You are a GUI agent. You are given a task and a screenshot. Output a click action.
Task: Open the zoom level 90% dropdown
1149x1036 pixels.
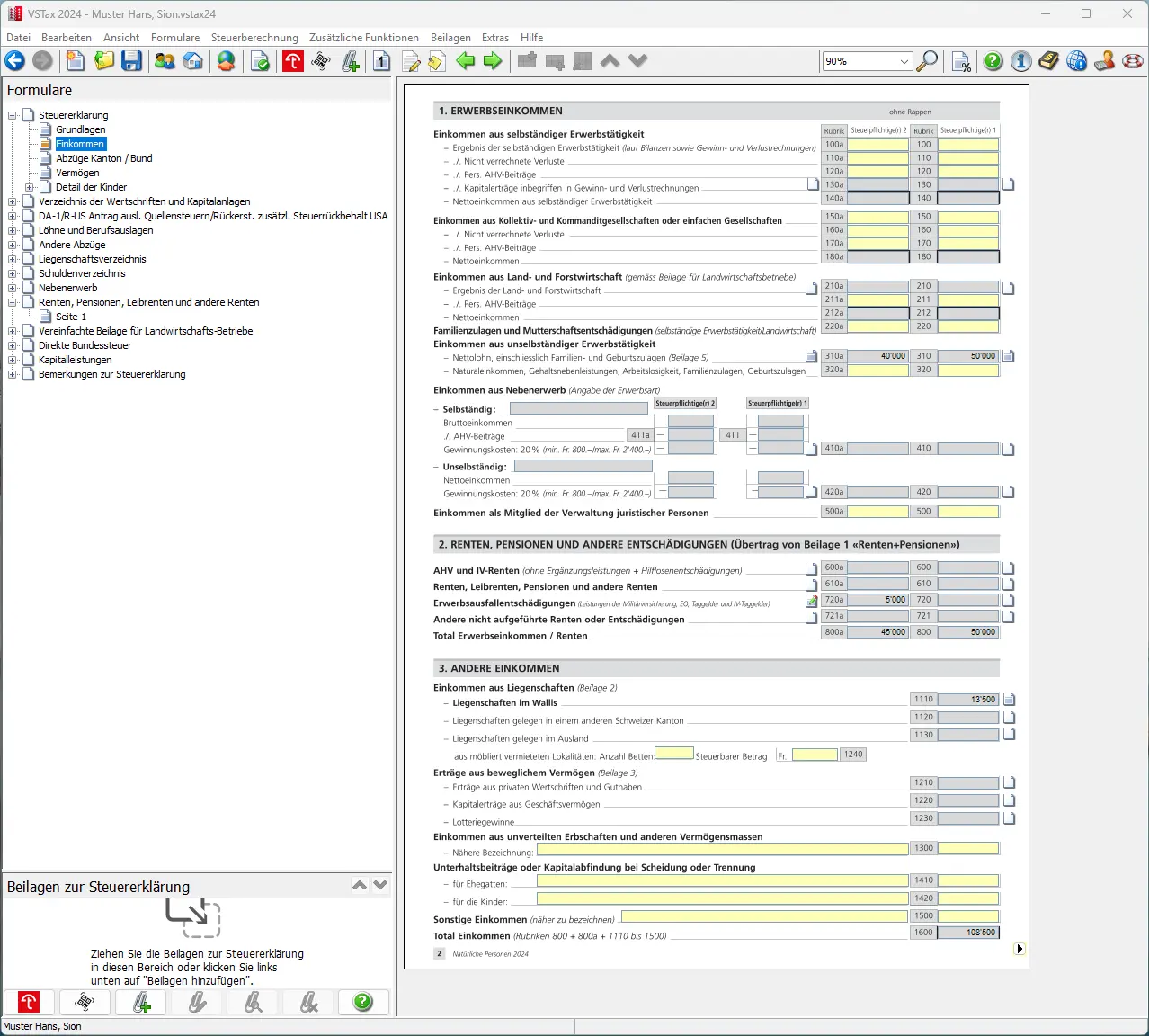(904, 61)
